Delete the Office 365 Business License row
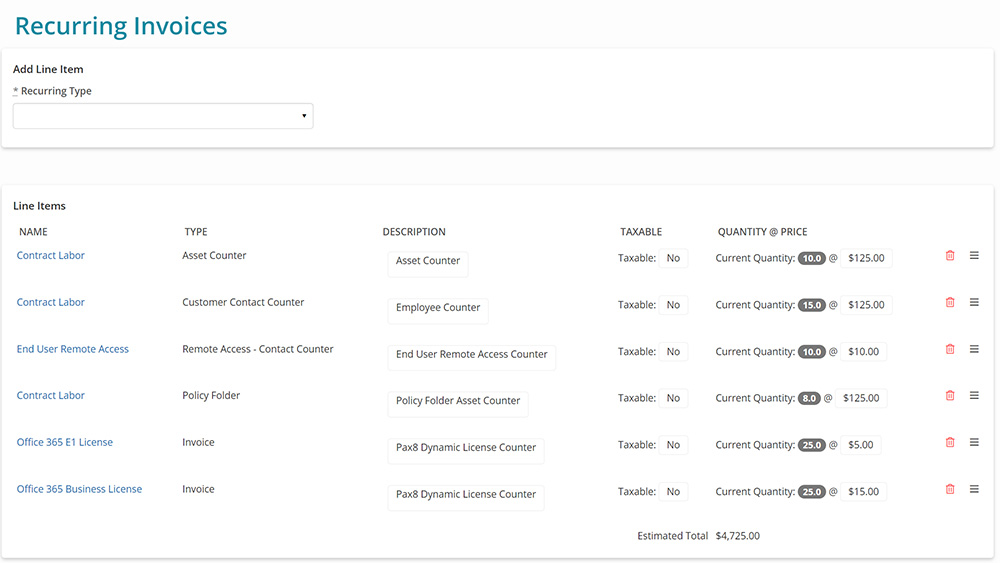This screenshot has width=1000, height=563. pyautogui.click(x=950, y=489)
